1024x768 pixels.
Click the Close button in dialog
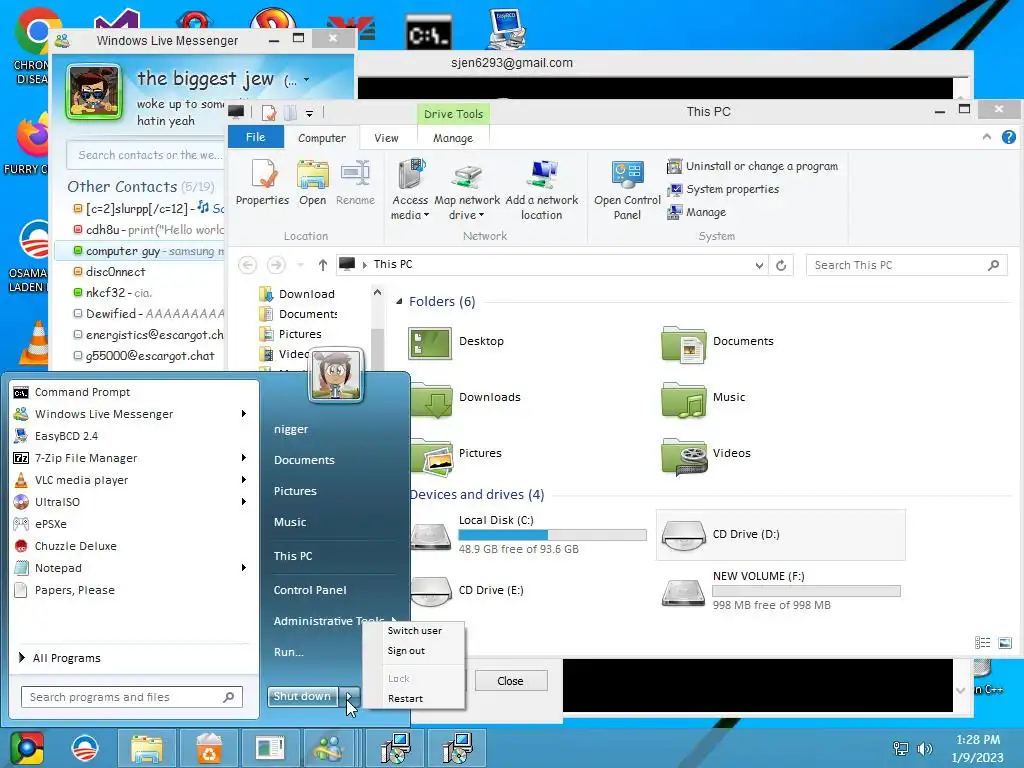point(511,681)
